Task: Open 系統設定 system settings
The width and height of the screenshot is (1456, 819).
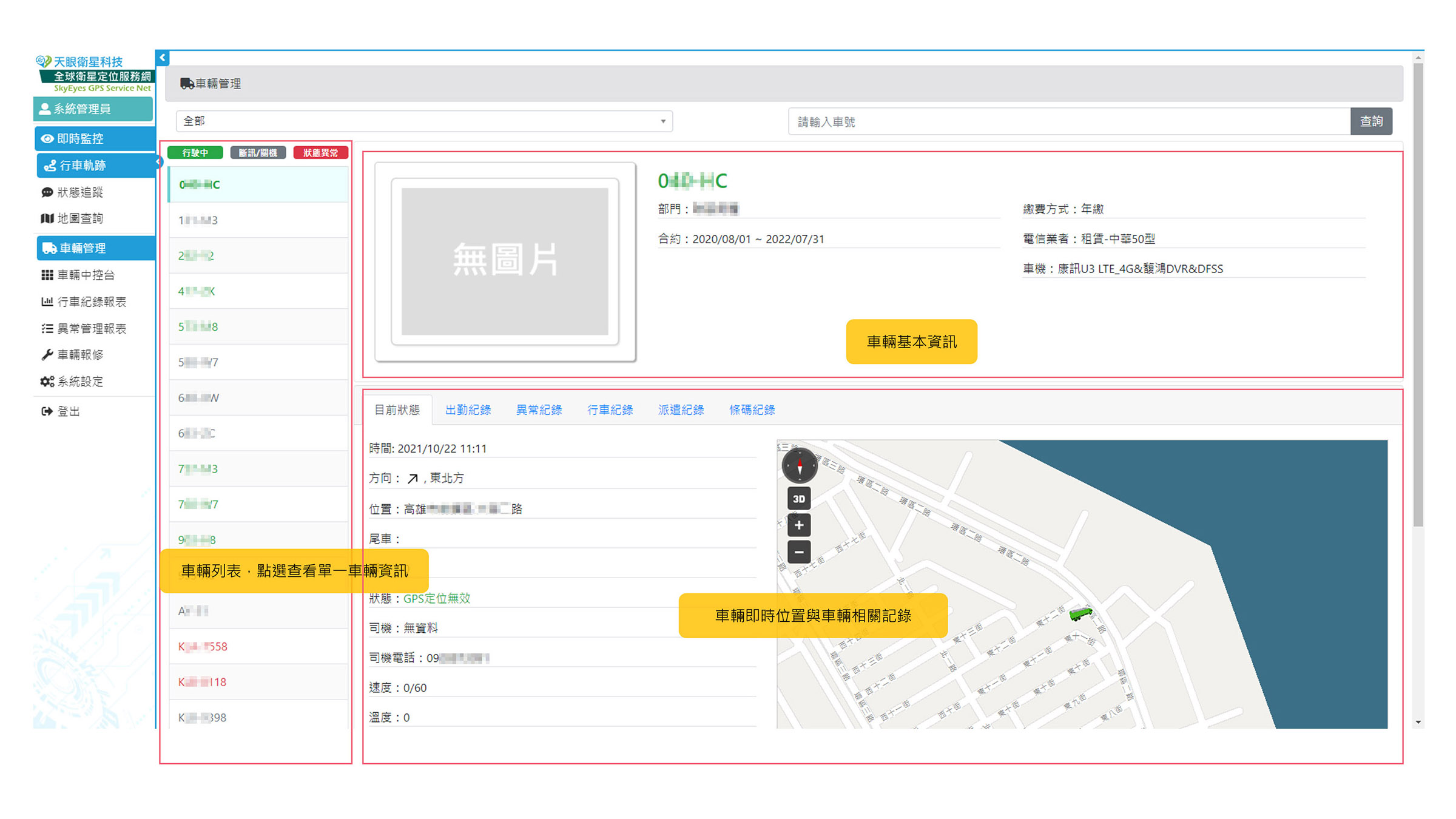Action: (x=81, y=382)
